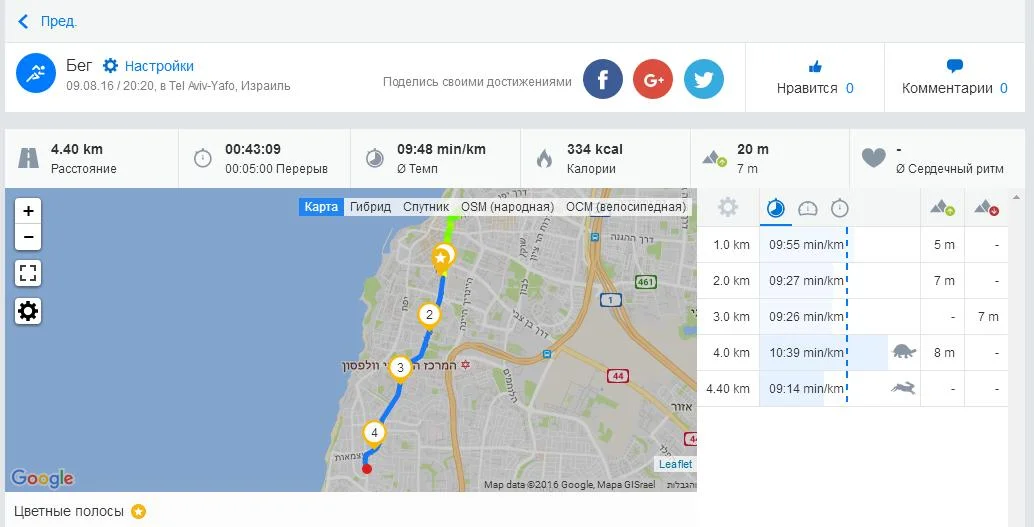The width and height of the screenshot is (1034, 527).
Task: Click the stopwatch duration icon
Action: (202, 158)
